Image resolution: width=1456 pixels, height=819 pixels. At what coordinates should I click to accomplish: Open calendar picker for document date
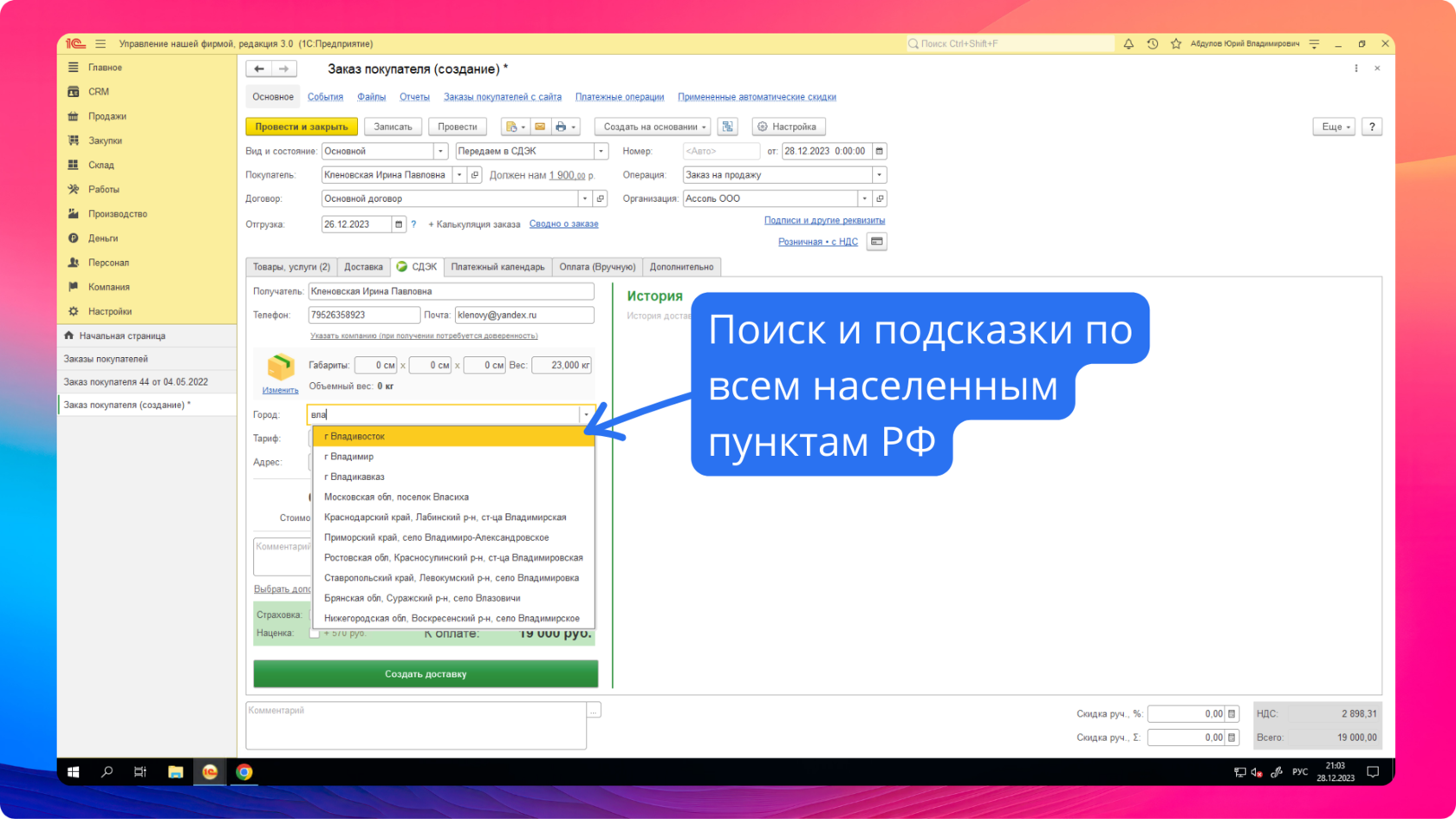(x=879, y=151)
